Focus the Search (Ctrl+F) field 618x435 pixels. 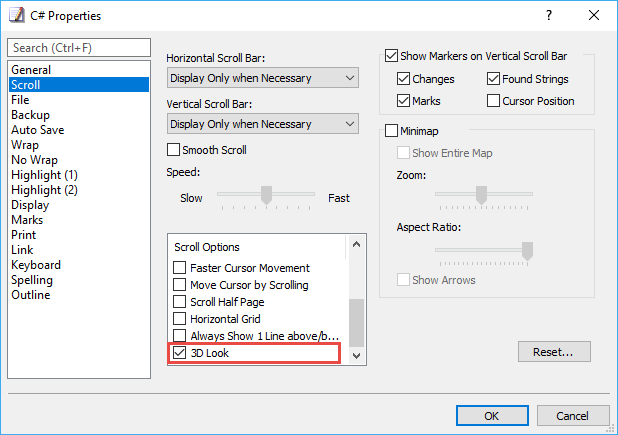[79, 48]
